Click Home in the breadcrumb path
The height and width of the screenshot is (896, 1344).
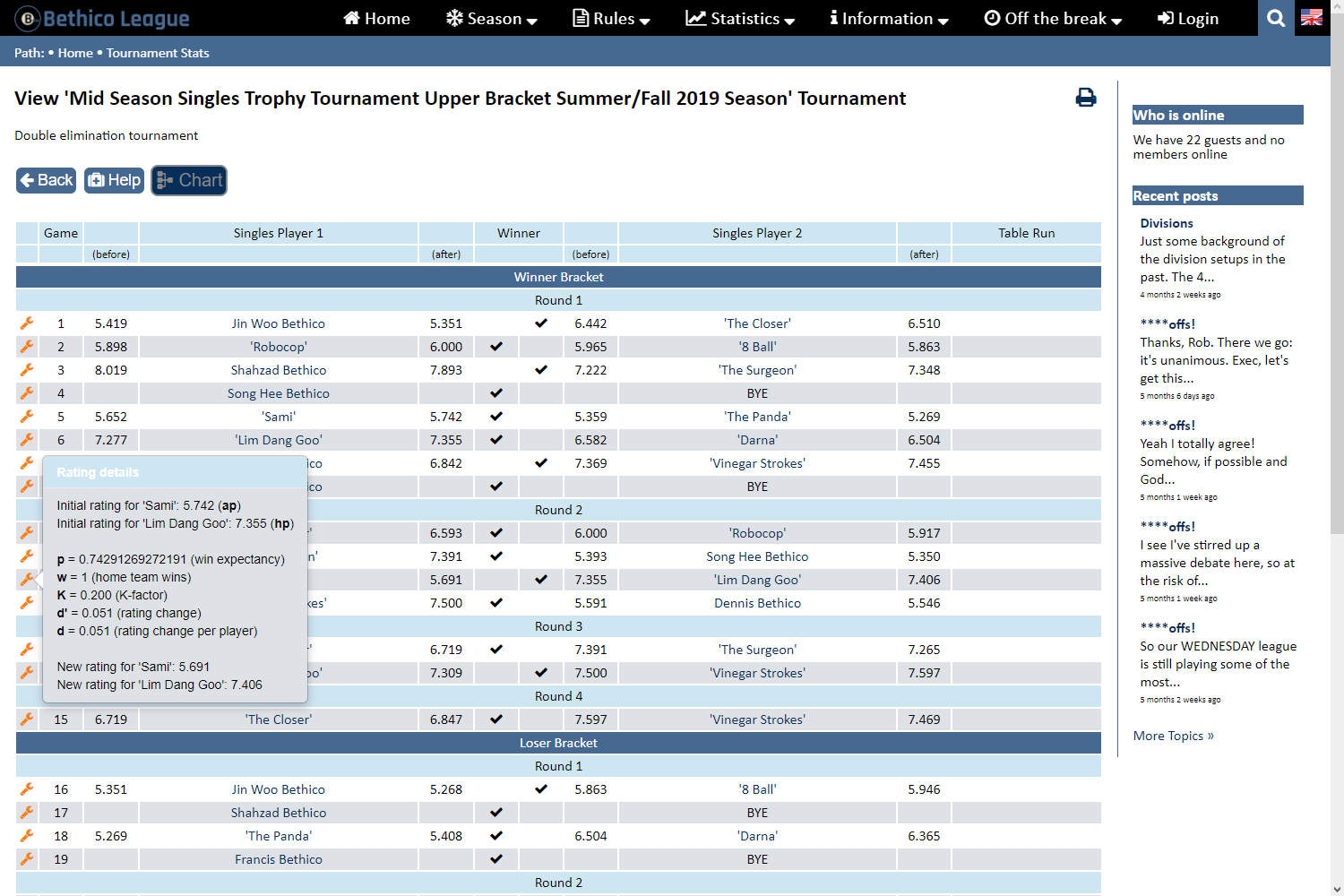(x=75, y=53)
